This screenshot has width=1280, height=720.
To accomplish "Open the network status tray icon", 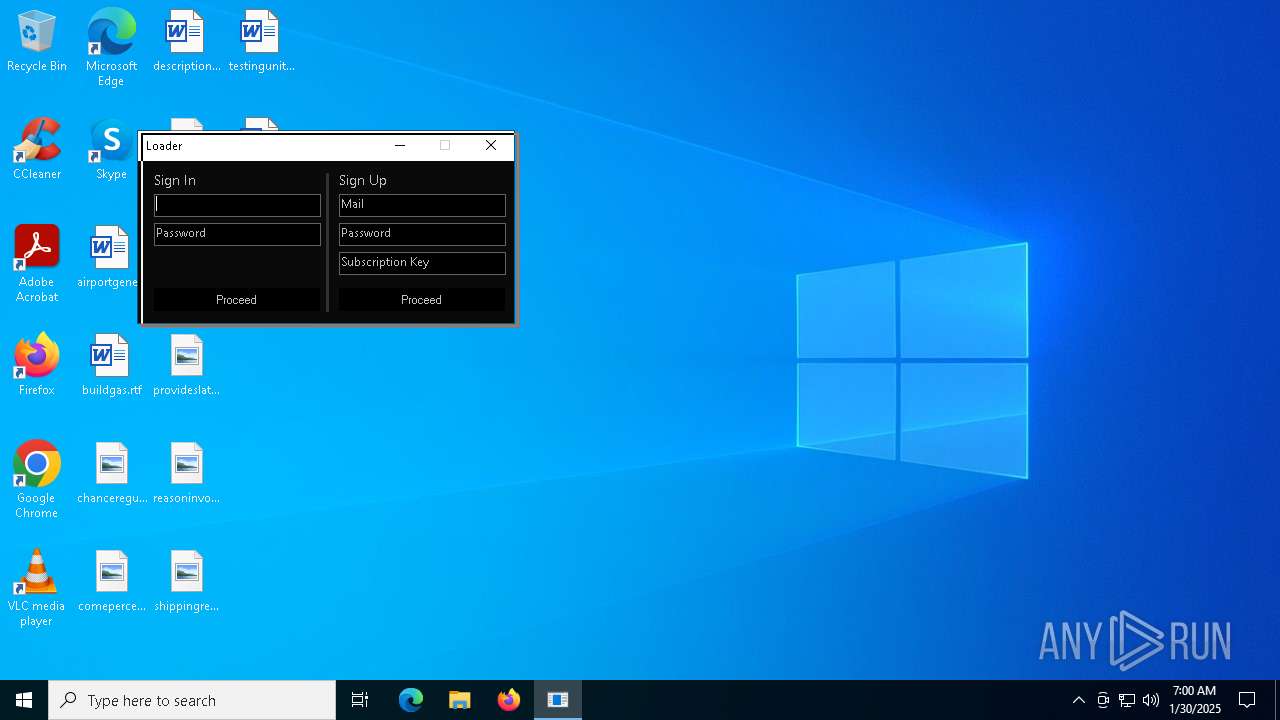I will pos(1127,700).
